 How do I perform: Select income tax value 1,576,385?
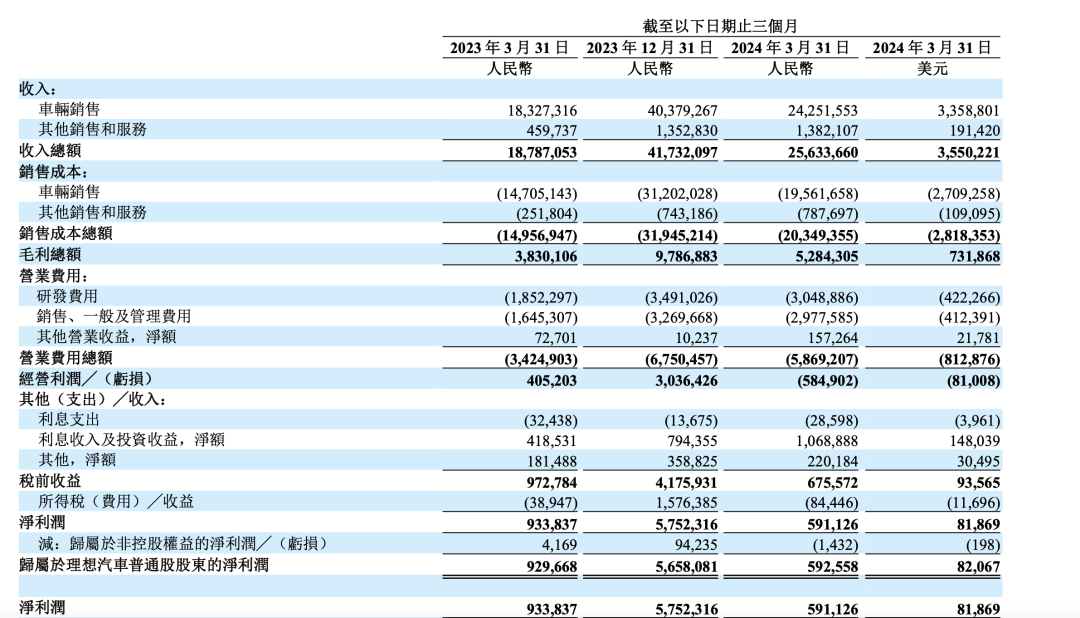click(687, 504)
